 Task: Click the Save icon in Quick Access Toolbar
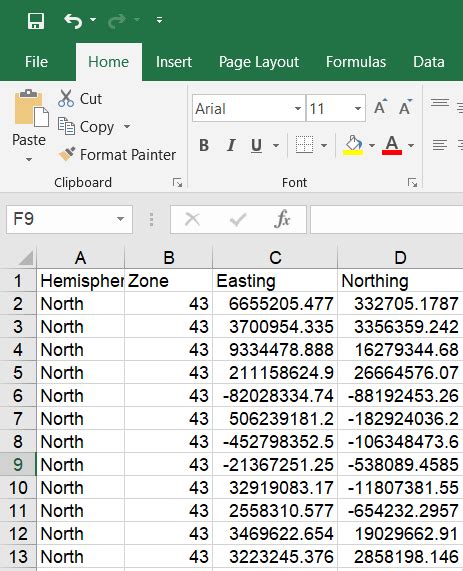pos(36,21)
